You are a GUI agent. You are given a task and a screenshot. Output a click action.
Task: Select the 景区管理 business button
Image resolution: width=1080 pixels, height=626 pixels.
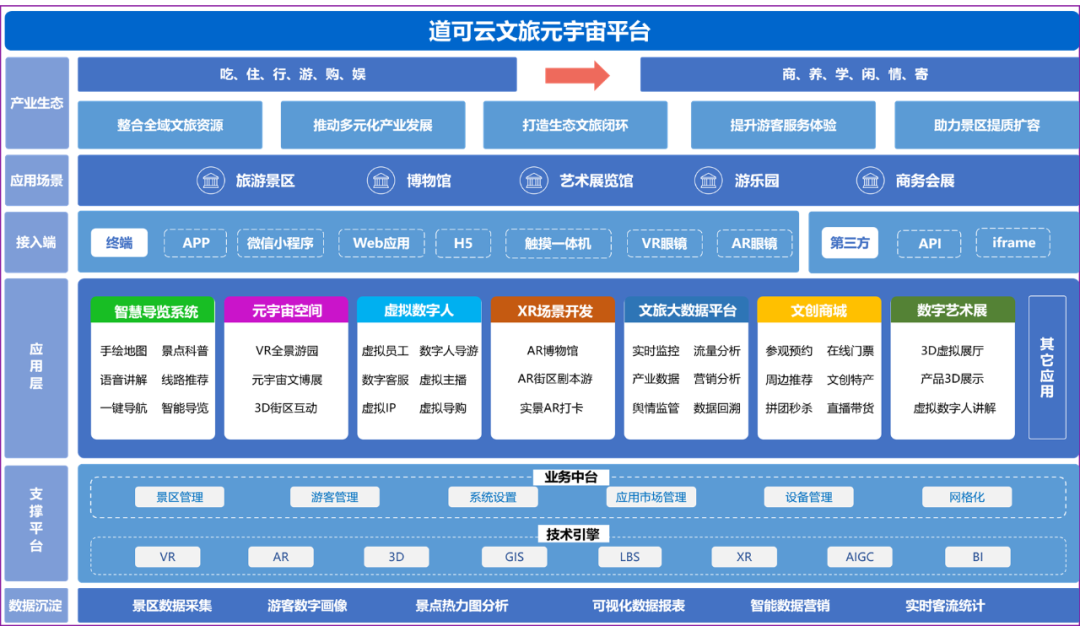coord(179,497)
